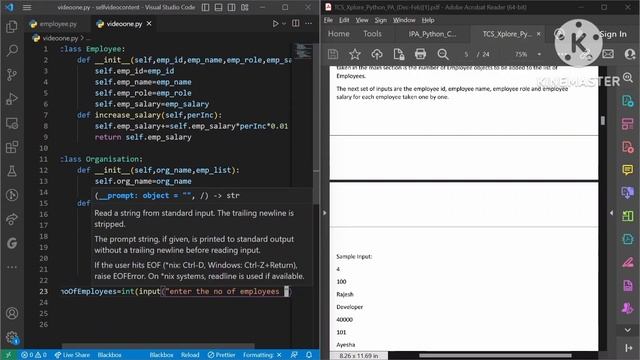The image size is (640, 360).
Task: Show additional views ellipsis in activity bar
Action: coord(12,267)
